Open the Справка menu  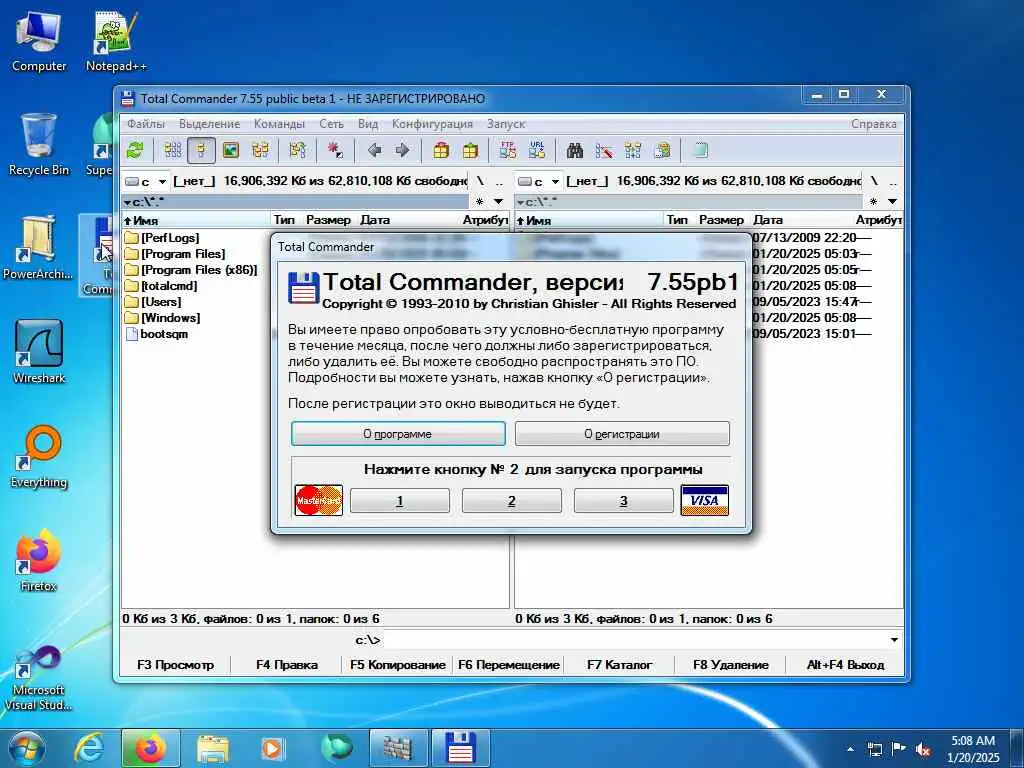pyautogui.click(x=874, y=124)
